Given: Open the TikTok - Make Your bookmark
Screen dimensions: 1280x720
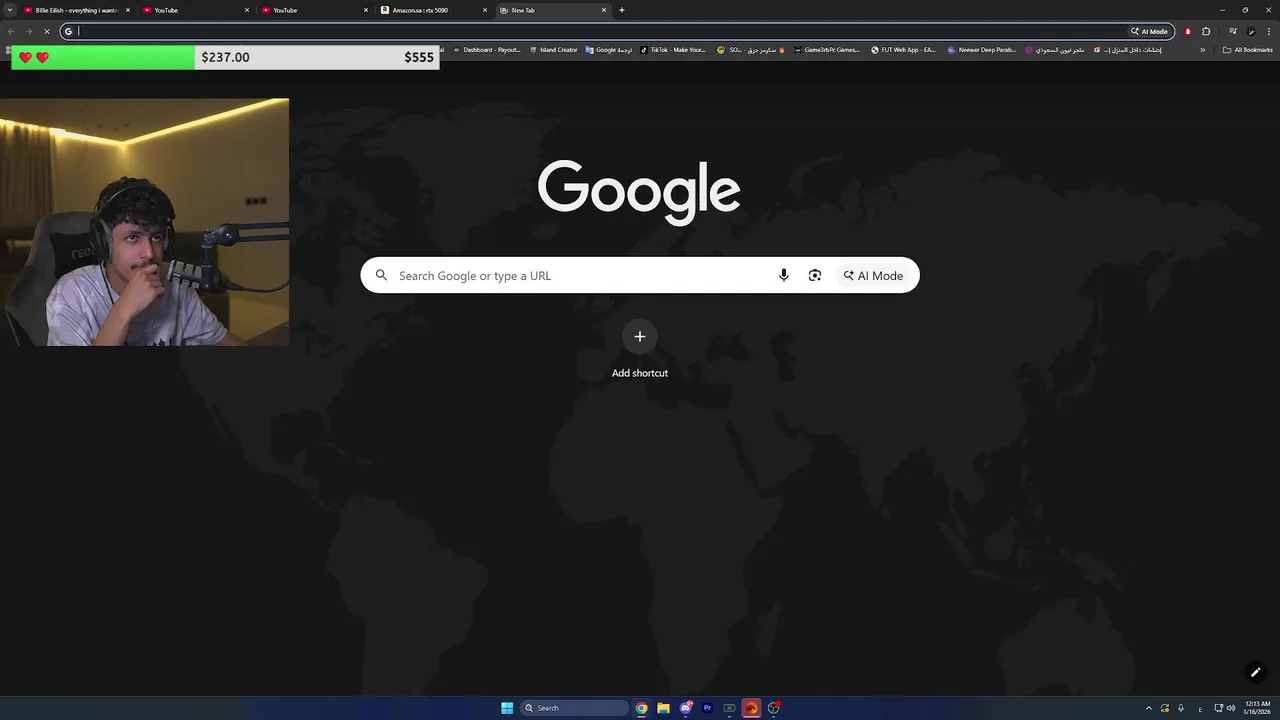Looking at the screenshot, I should 673,50.
